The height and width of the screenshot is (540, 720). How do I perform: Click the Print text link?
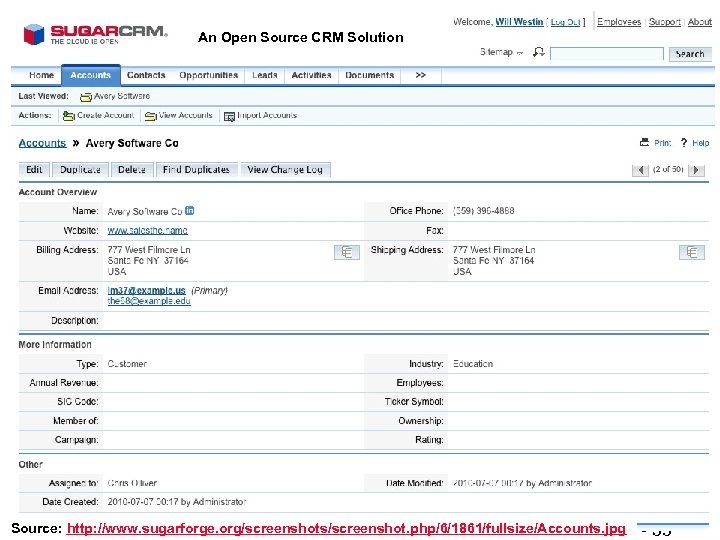(x=663, y=143)
